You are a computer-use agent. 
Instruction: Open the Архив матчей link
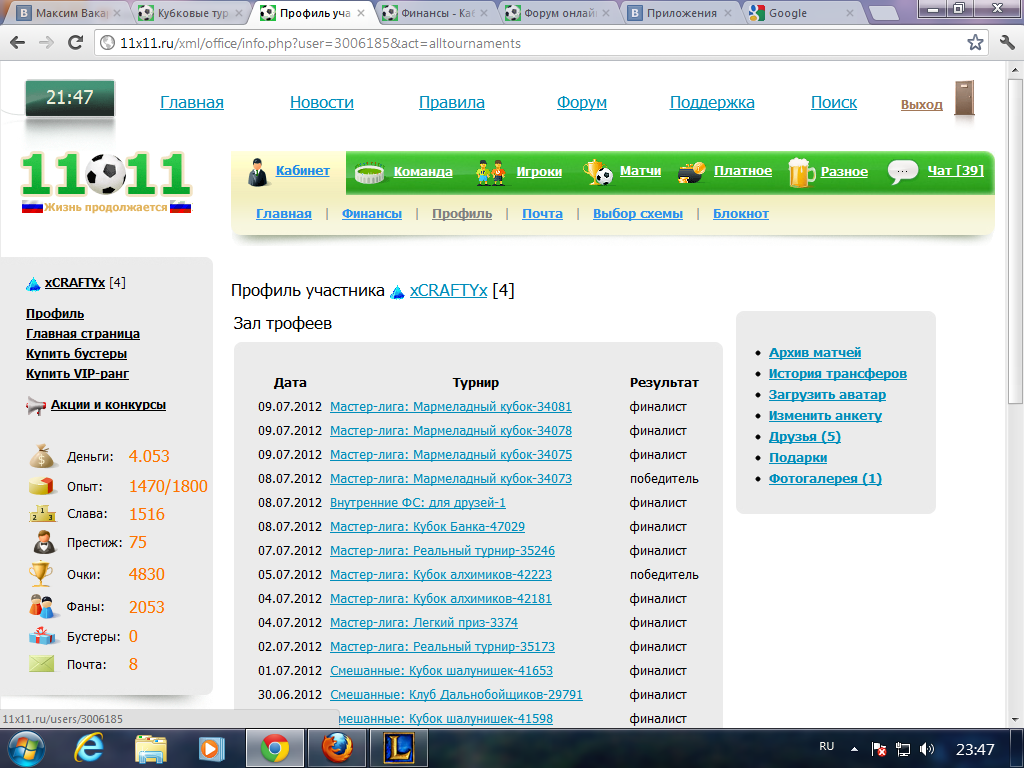coord(814,353)
